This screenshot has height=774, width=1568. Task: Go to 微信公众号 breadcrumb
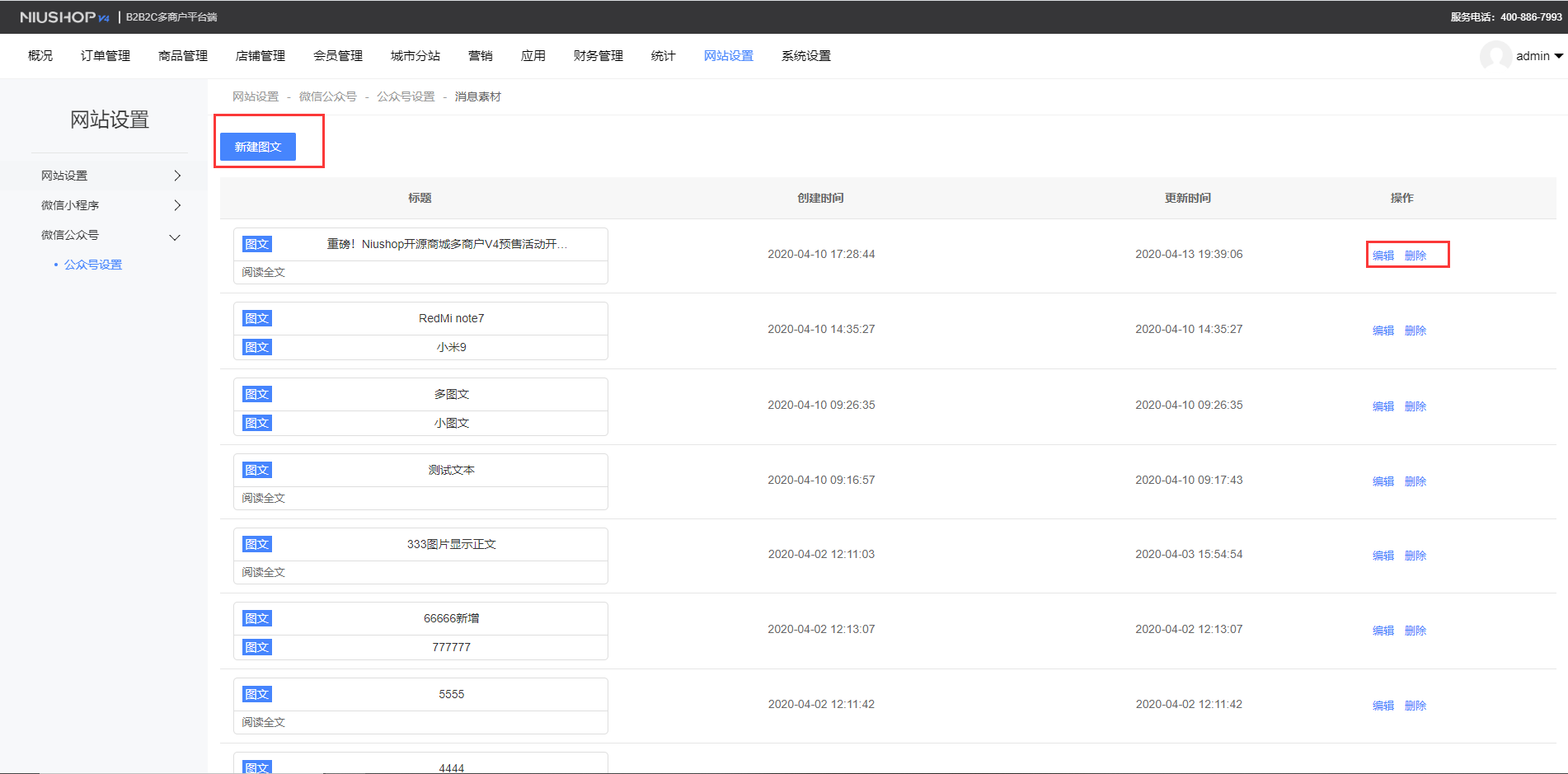click(x=328, y=96)
